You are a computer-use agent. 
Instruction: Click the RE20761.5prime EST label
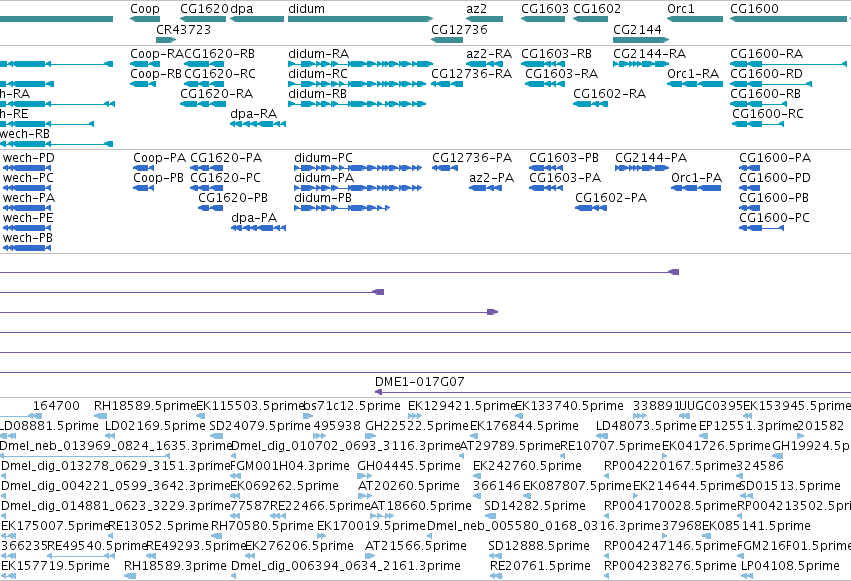[x=540, y=566]
